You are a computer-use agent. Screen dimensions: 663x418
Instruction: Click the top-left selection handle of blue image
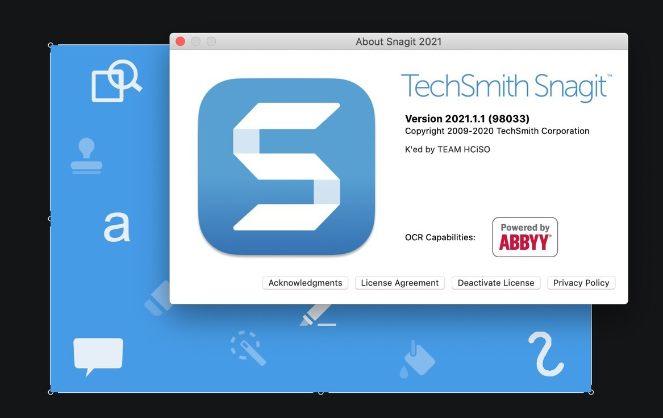click(51, 45)
